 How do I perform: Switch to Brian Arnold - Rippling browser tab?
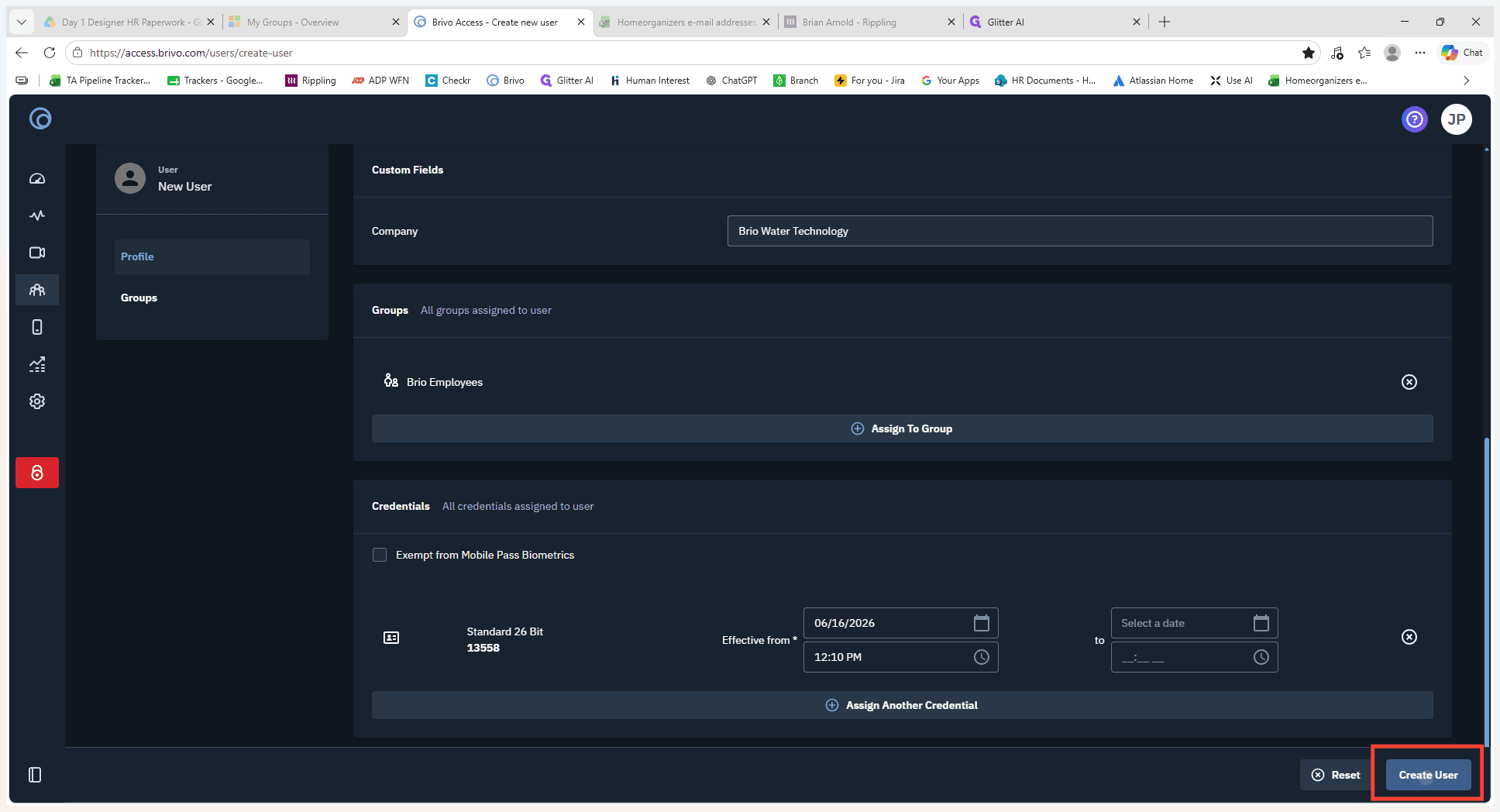coord(871,22)
